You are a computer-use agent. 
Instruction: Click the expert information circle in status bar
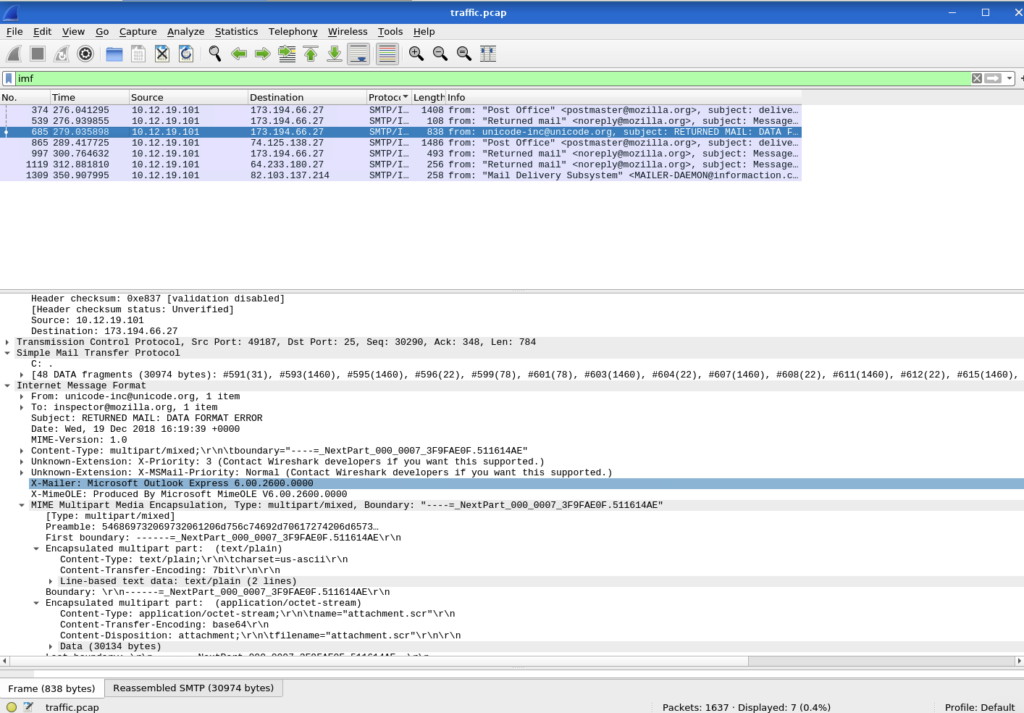point(11,706)
